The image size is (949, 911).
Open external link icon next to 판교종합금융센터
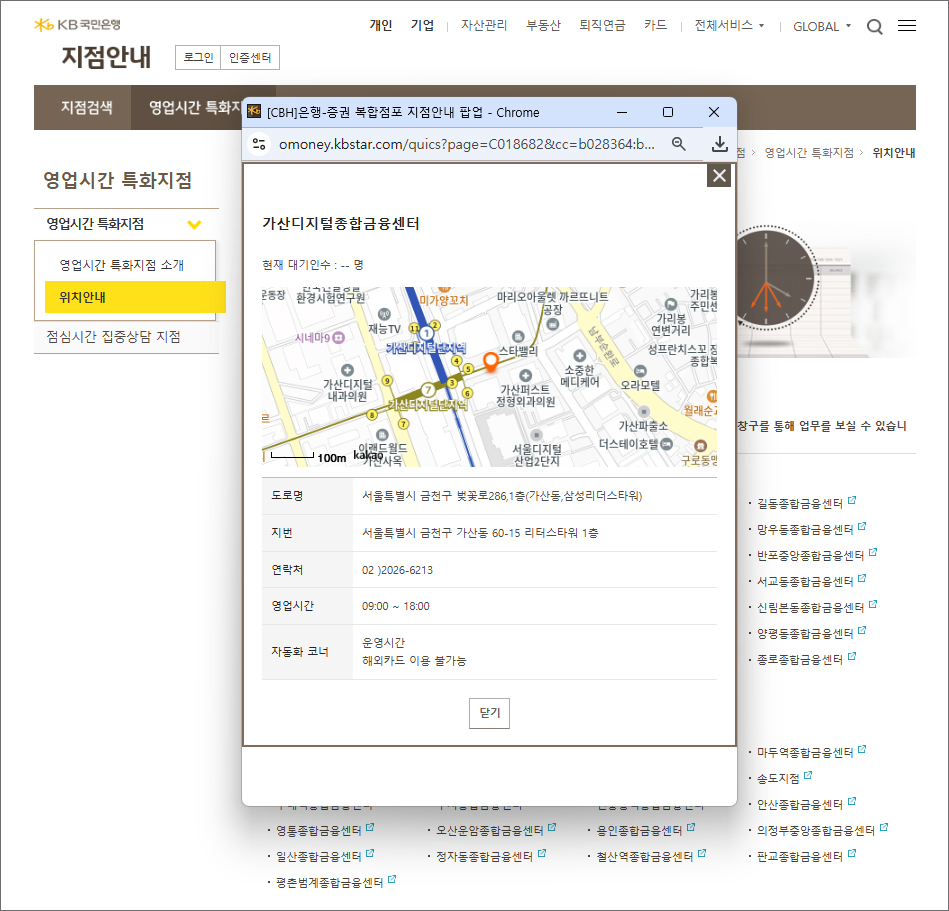coord(852,853)
